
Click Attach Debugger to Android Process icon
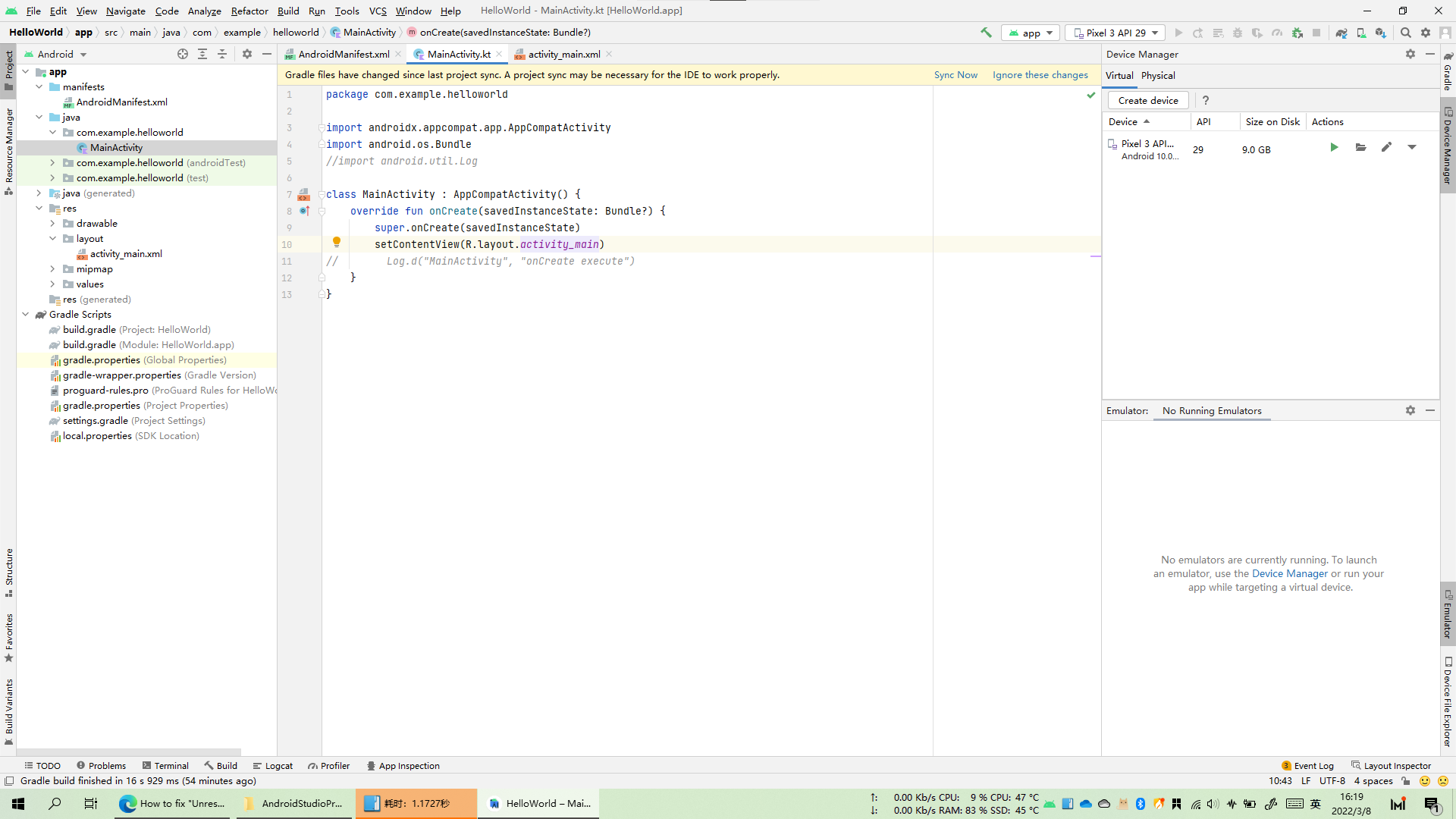tap(1298, 33)
